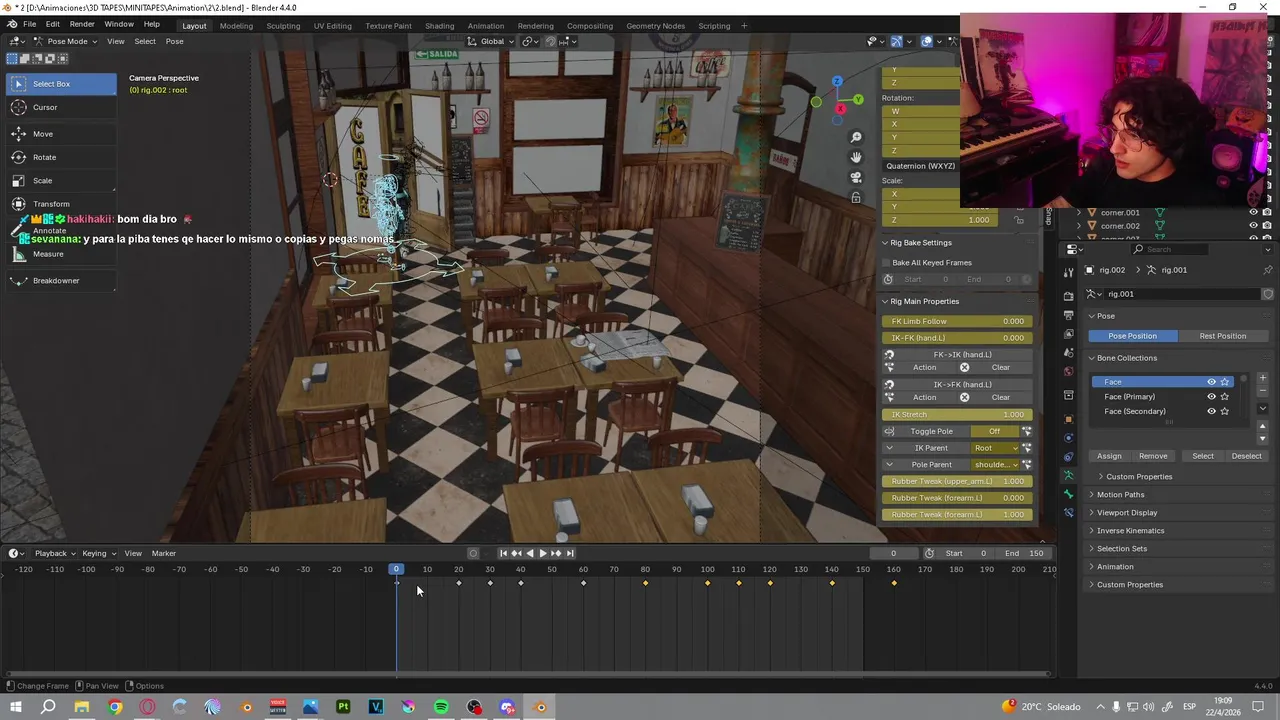This screenshot has width=1280, height=720.
Task: Select the Measure tool
Action: pyautogui.click(x=60, y=254)
